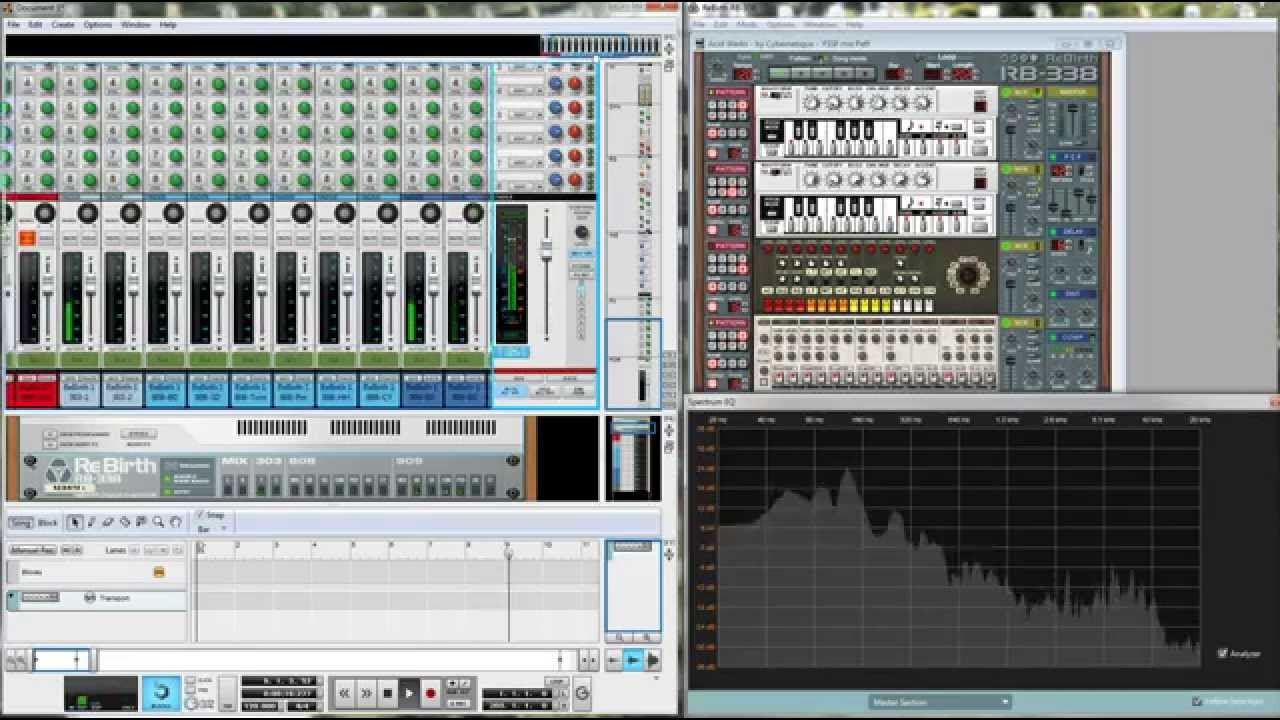Click the Rewind transport button
This screenshot has height=720, width=1280.
pyautogui.click(x=344, y=693)
